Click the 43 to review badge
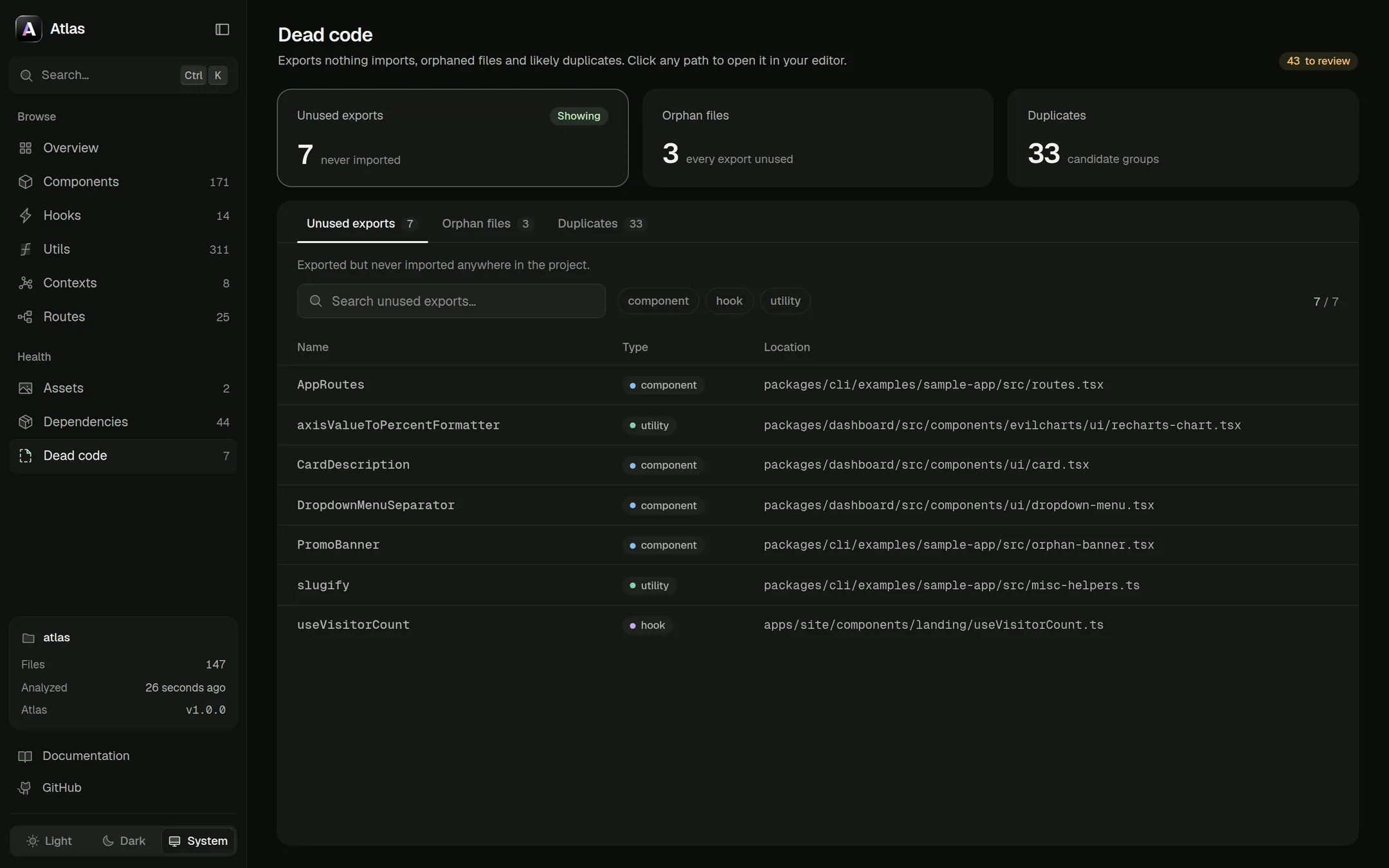Screen dimensions: 1389x868 pos(1318,61)
